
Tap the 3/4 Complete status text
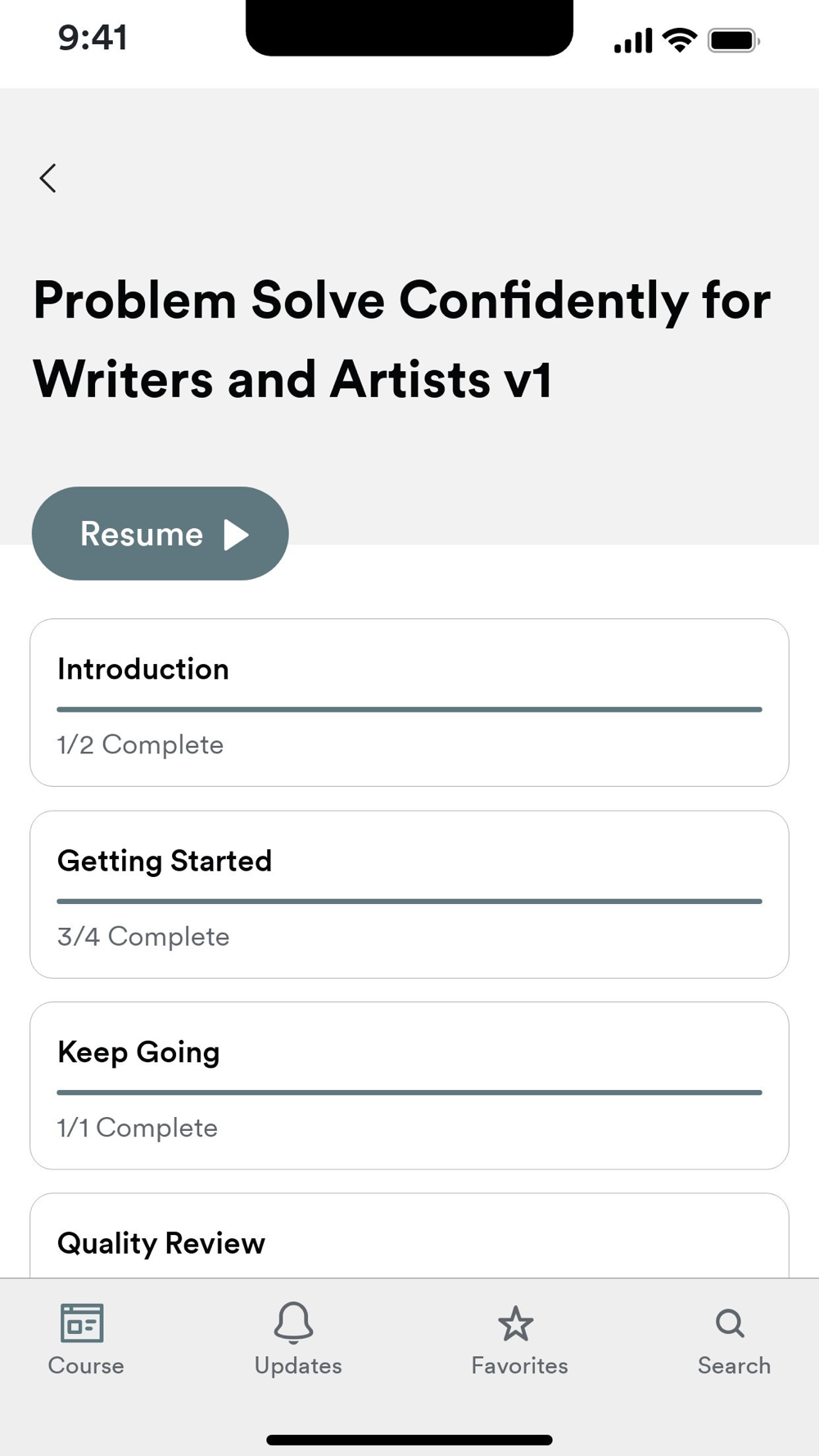[143, 936]
